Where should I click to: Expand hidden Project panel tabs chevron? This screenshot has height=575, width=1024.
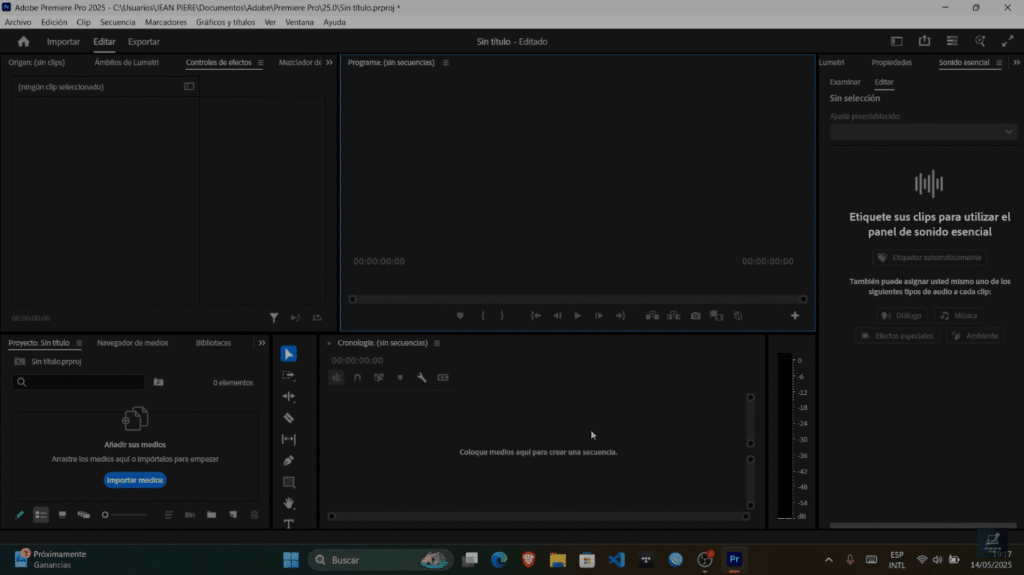click(262, 343)
